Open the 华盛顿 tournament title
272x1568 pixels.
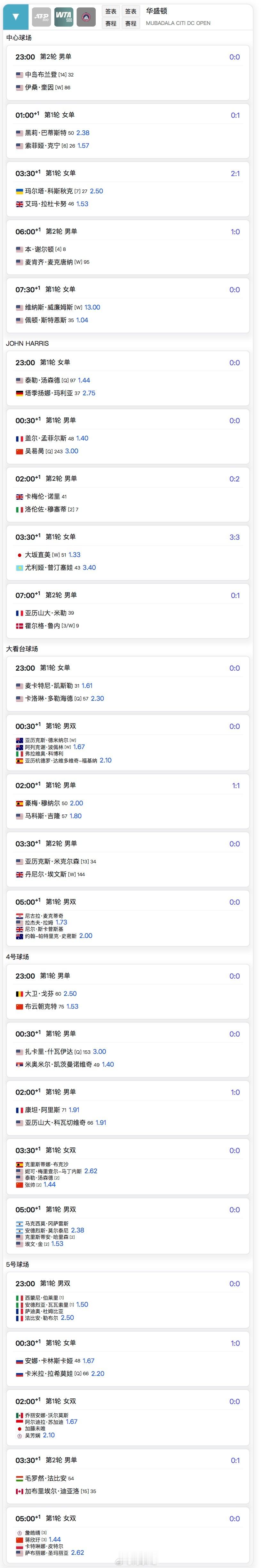tap(156, 11)
